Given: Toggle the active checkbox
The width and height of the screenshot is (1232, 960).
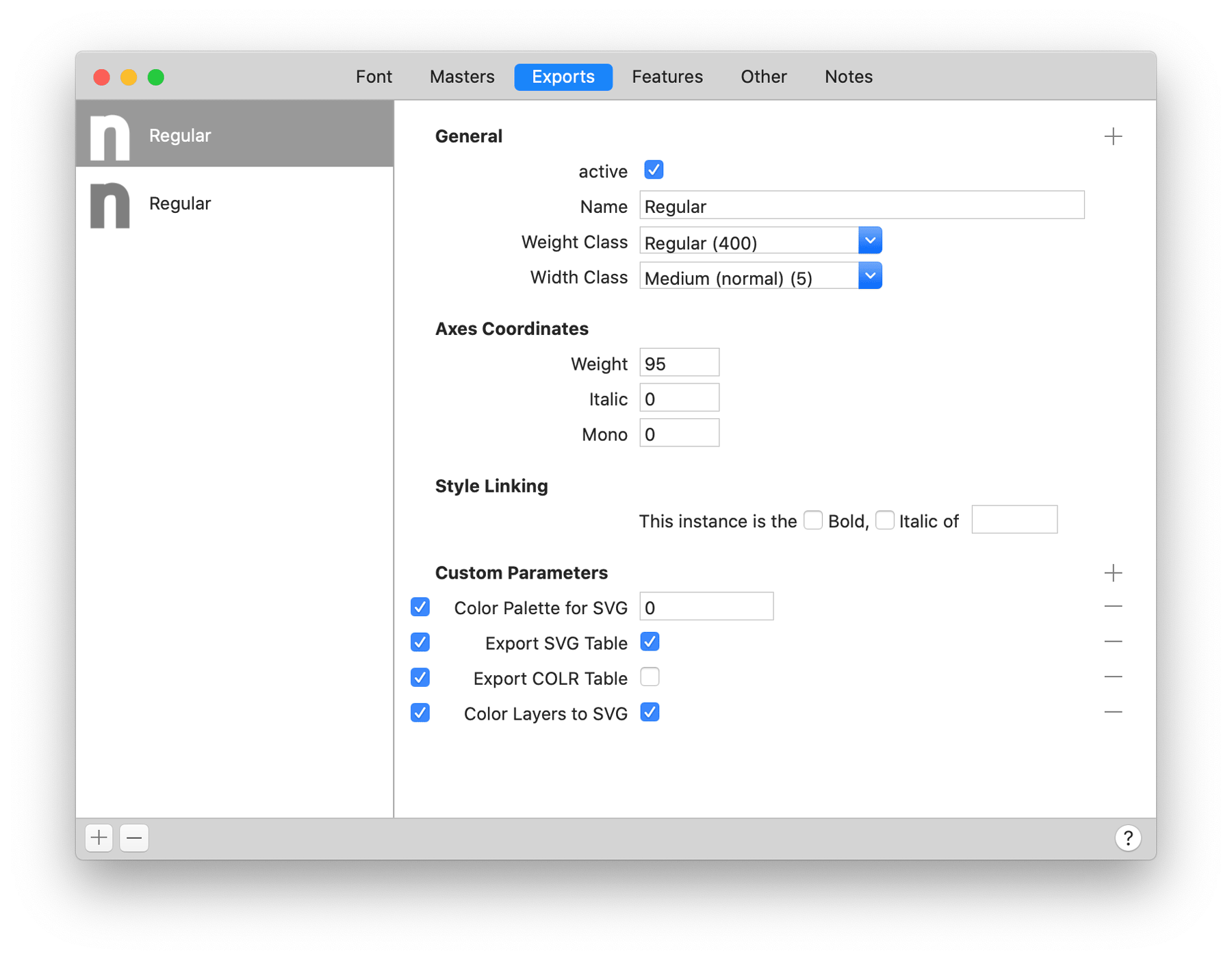Looking at the screenshot, I should [654, 170].
